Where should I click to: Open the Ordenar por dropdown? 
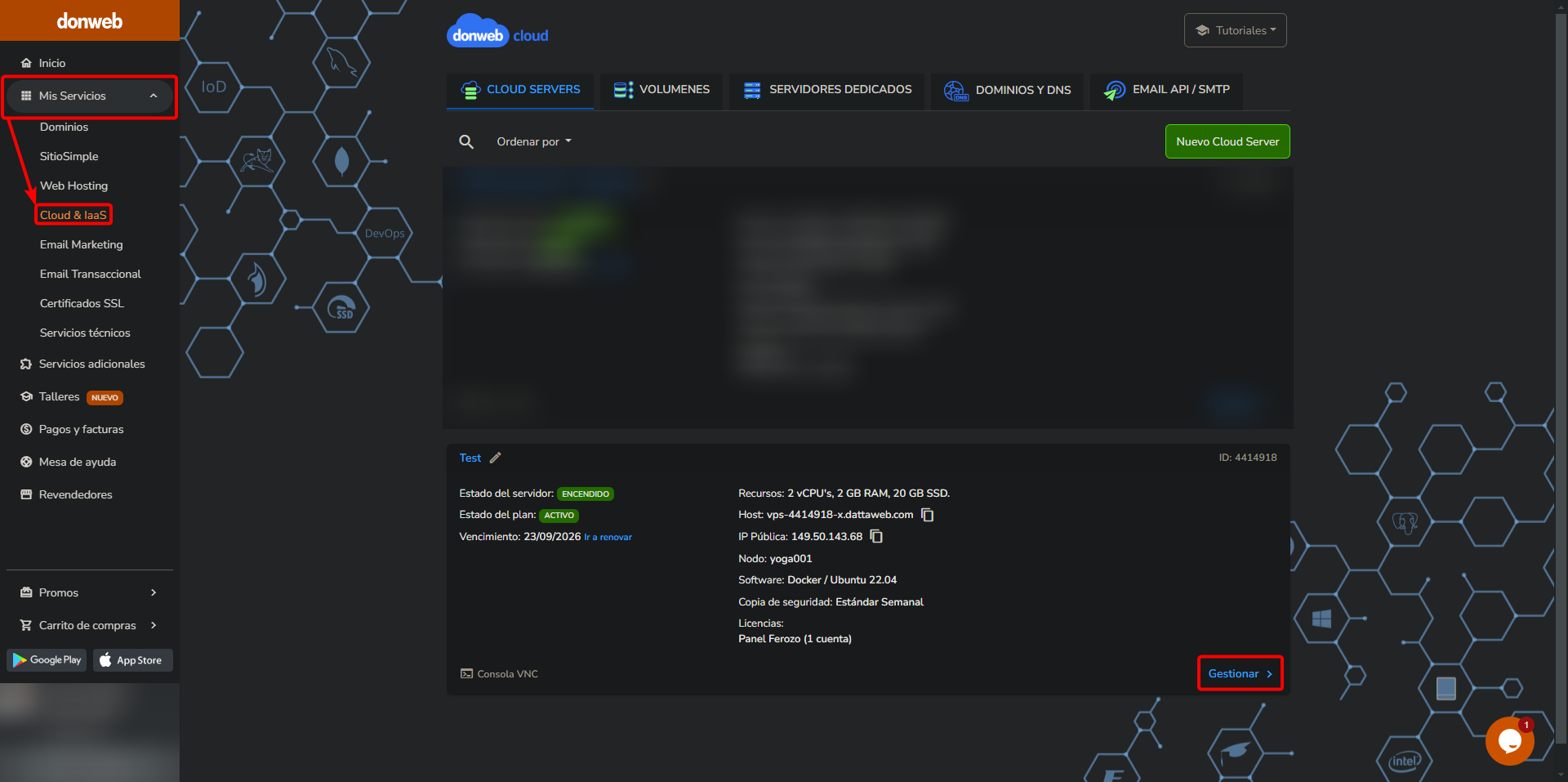[534, 141]
